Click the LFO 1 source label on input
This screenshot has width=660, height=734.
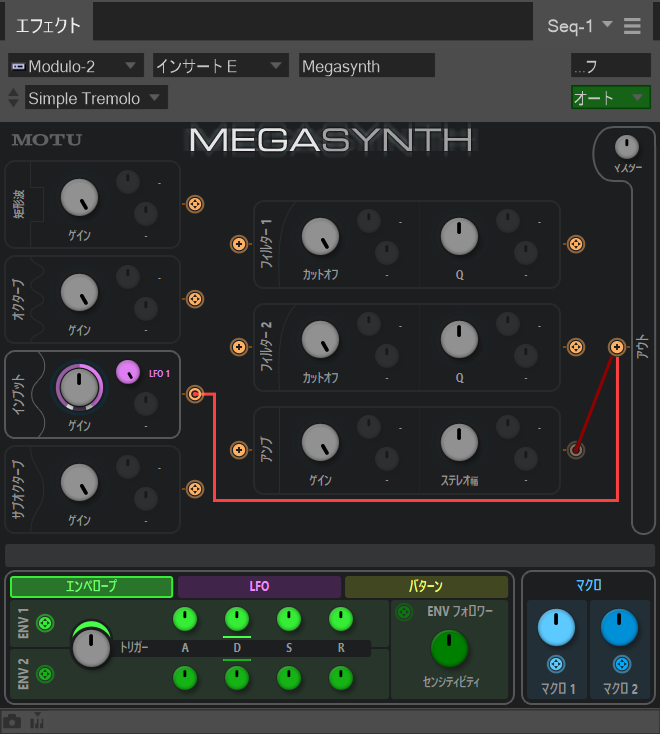[x=159, y=374]
